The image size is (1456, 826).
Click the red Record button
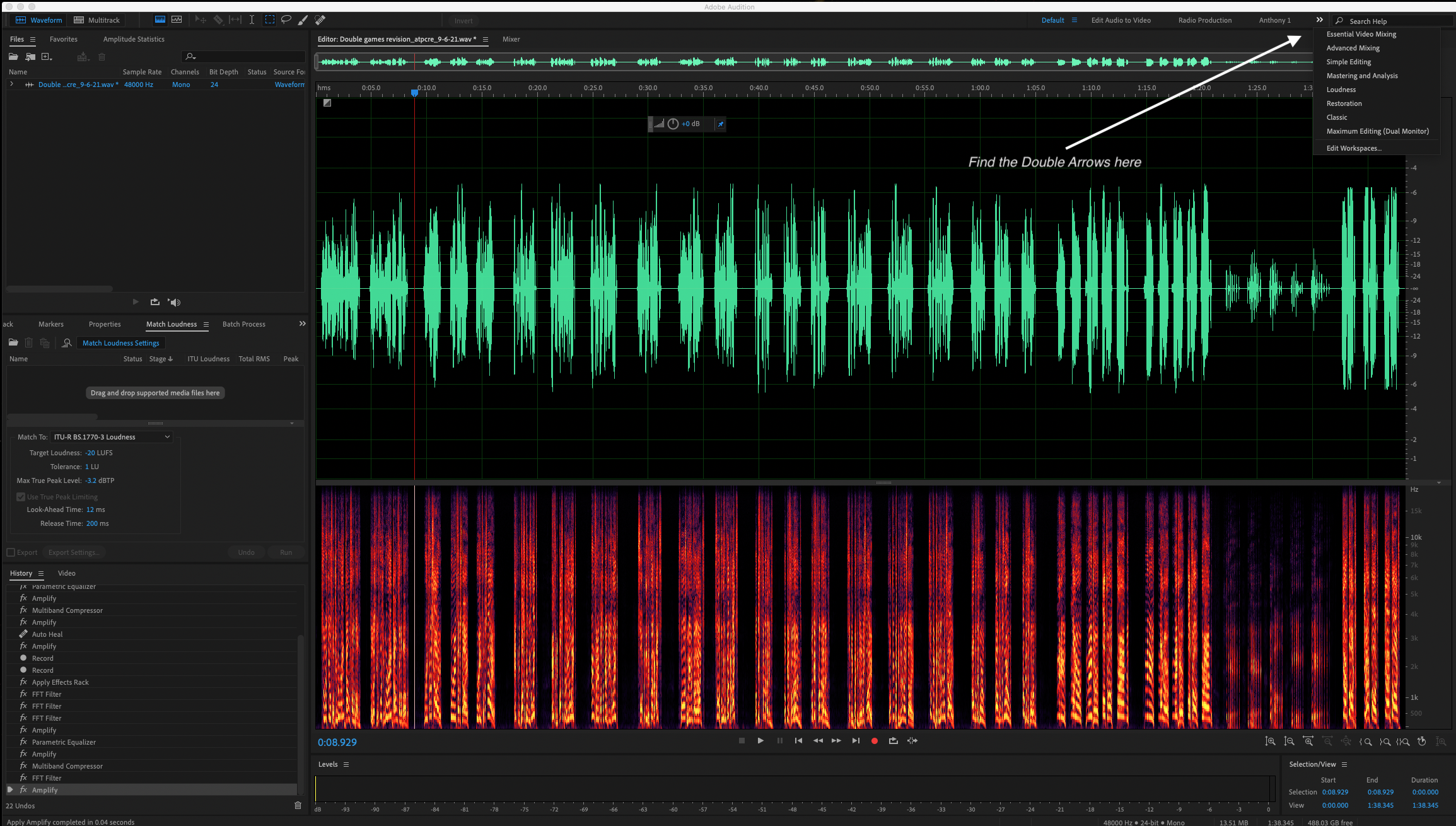coord(874,741)
